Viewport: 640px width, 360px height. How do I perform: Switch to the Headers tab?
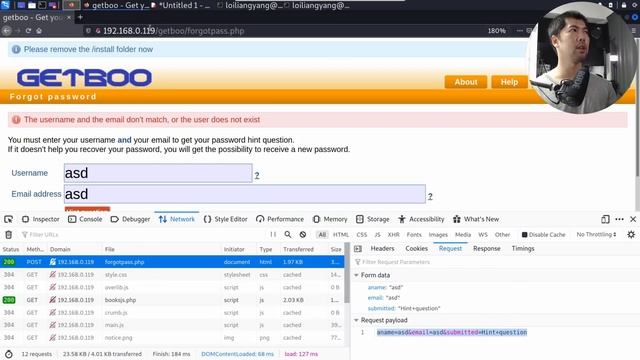tap(382, 249)
